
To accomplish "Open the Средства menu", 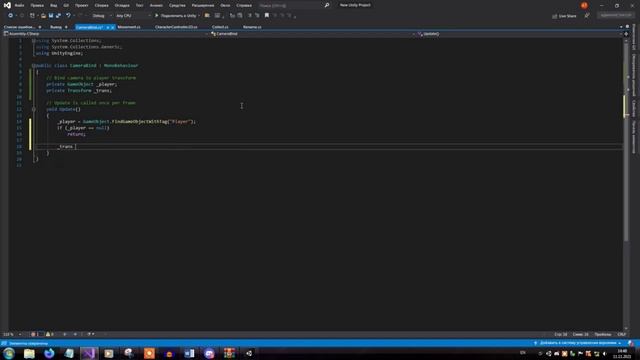I will 177,6.
